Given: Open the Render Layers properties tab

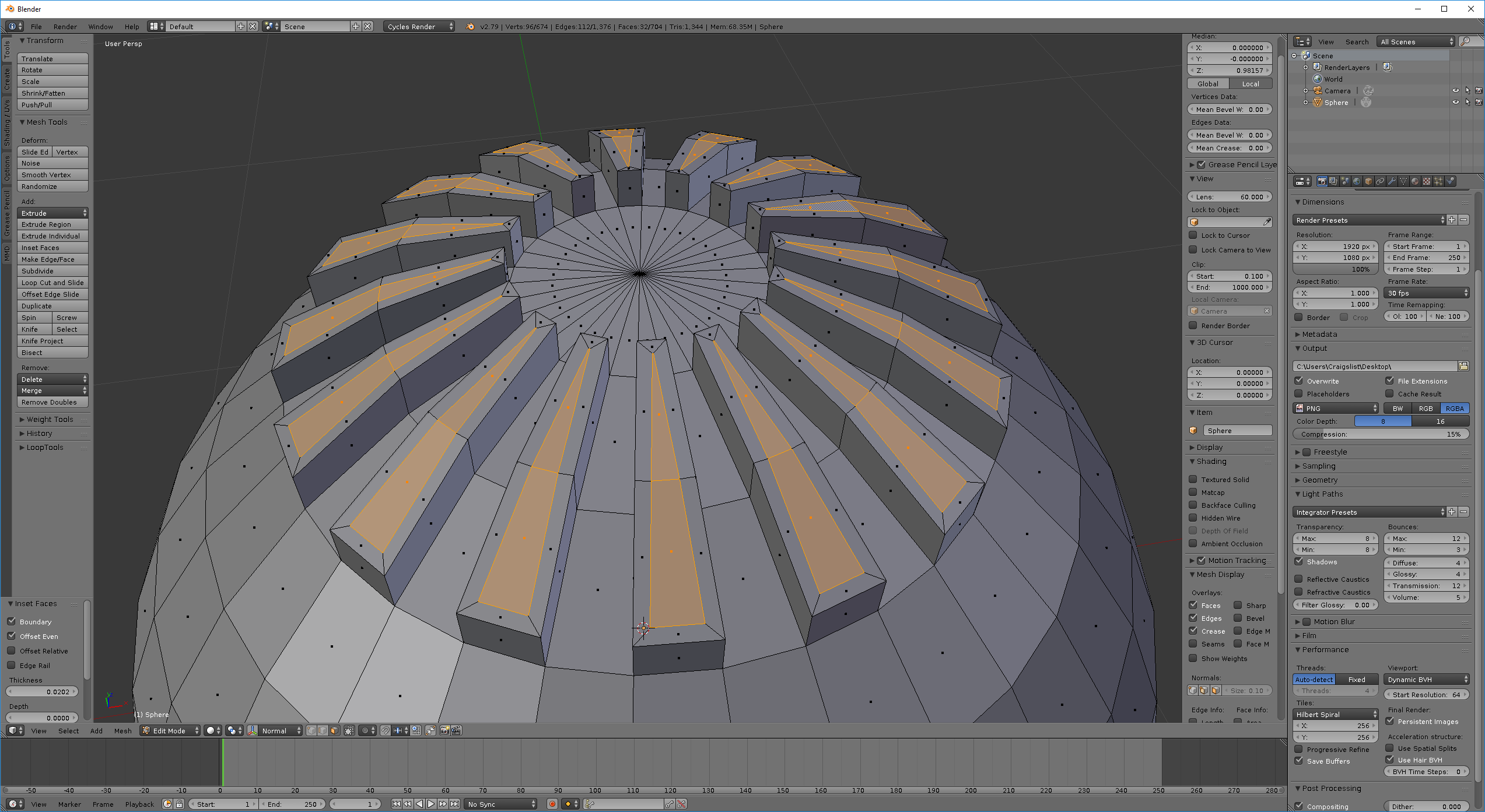Looking at the screenshot, I should point(1333,181).
